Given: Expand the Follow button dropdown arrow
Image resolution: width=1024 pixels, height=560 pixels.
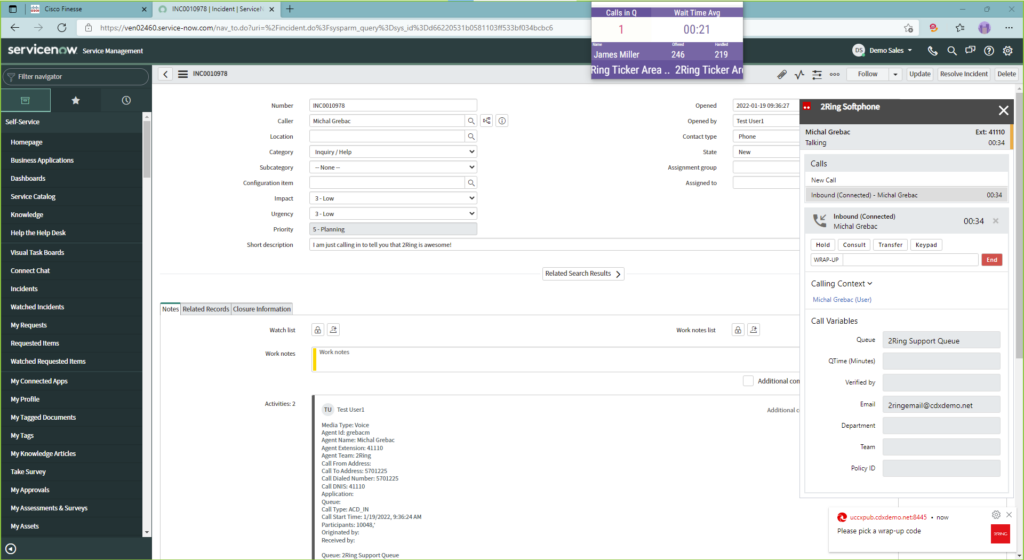Looking at the screenshot, I should [895, 74].
